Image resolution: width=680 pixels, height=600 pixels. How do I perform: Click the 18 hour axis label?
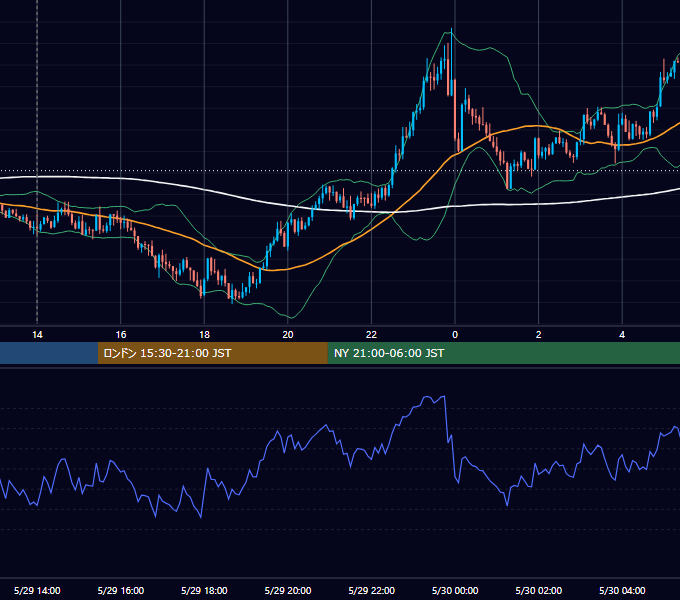pyautogui.click(x=204, y=335)
